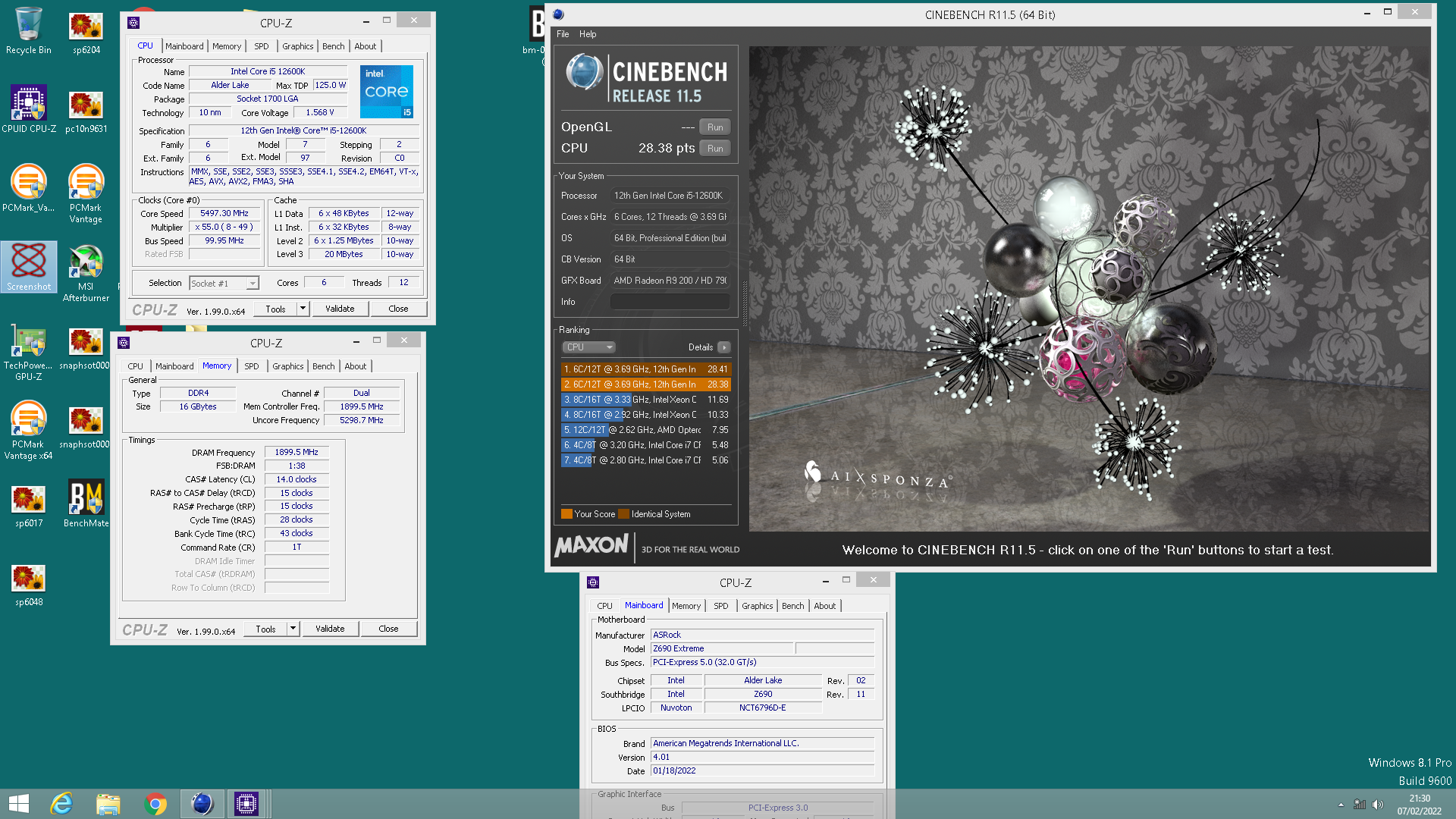The image size is (1456, 819).
Task: Select AMD Opteron ranking entry 7.95
Action: (x=646, y=430)
